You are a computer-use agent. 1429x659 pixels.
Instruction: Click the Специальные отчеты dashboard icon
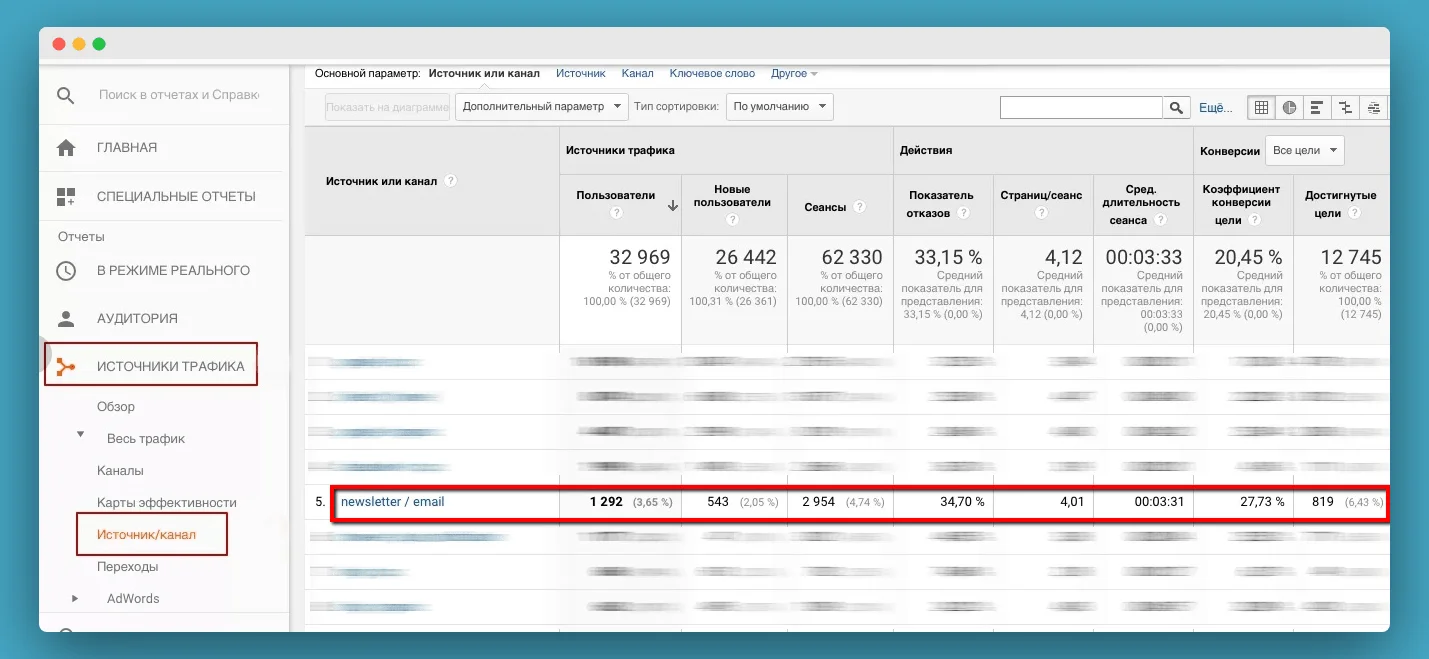pyautogui.click(x=66, y=197)
